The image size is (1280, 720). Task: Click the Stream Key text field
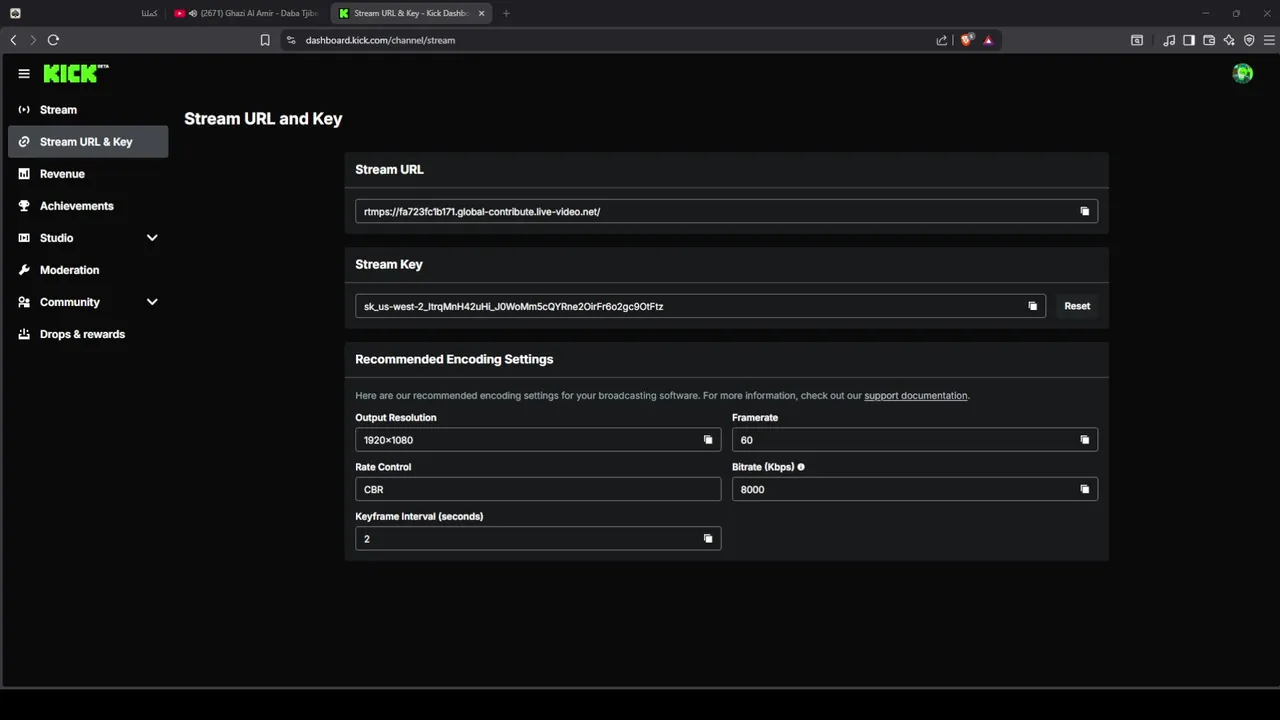[690, 306]
